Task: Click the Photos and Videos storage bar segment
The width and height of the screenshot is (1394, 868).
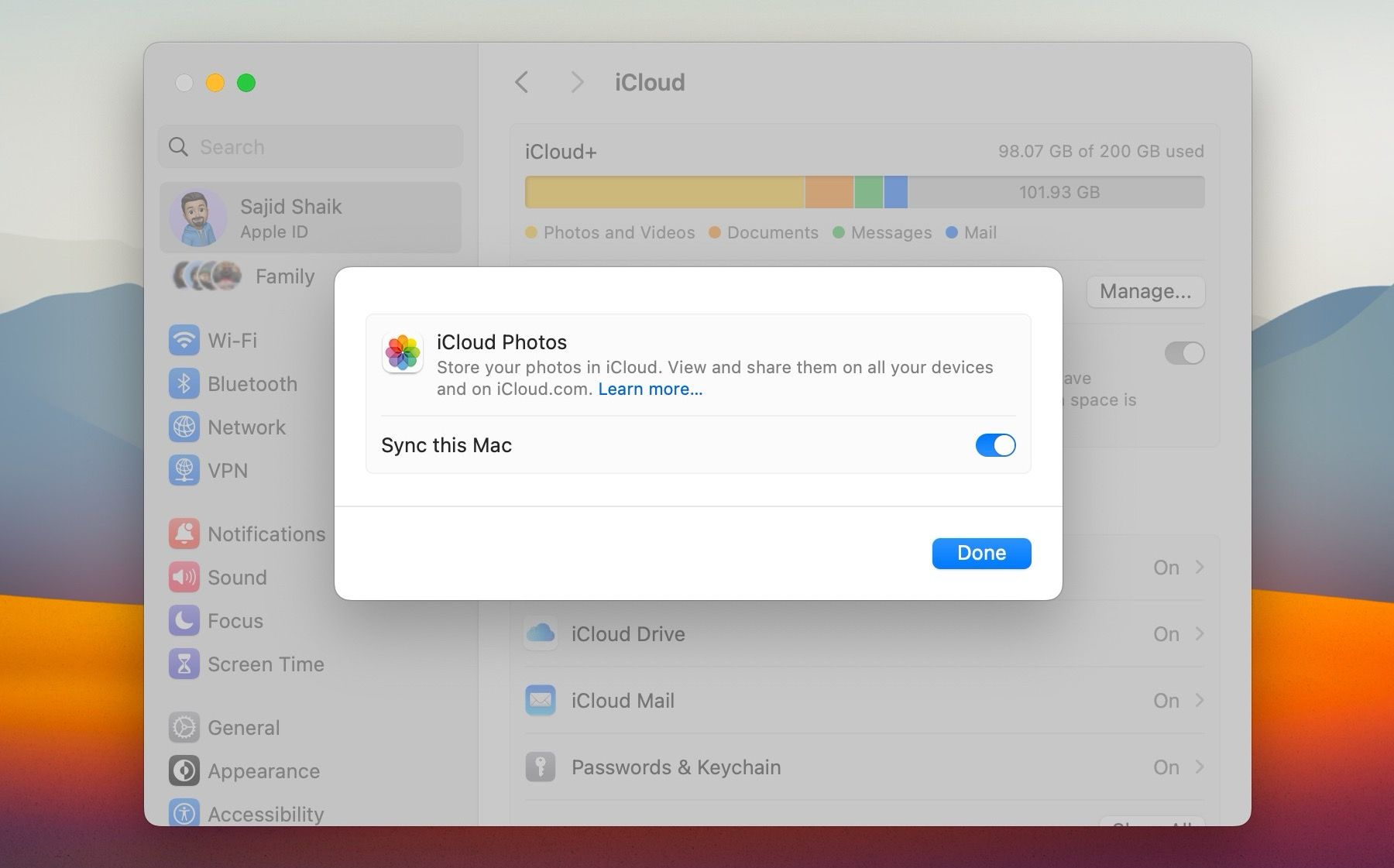Action: [666, 191]
